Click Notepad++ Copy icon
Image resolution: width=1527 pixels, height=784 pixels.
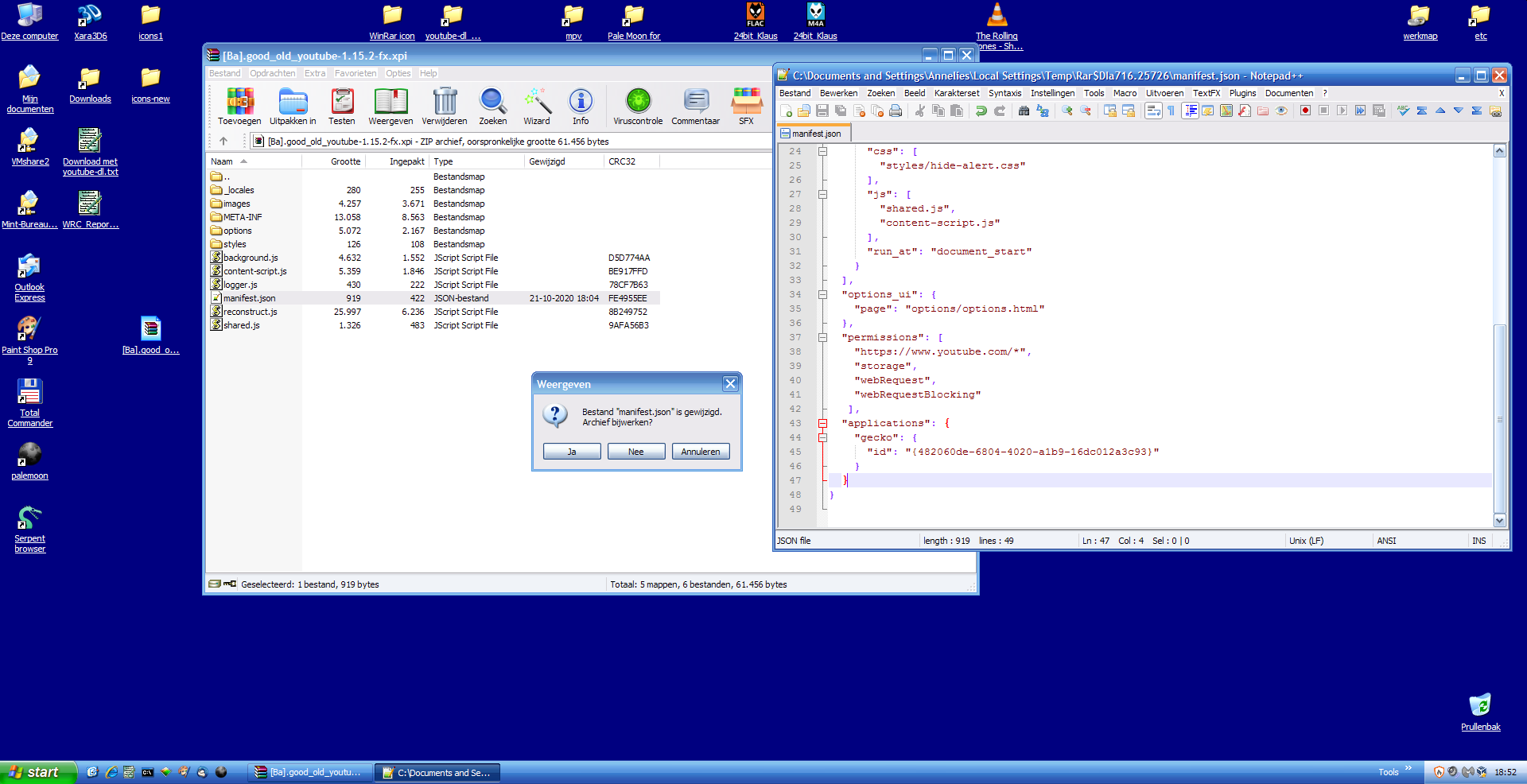938,111
